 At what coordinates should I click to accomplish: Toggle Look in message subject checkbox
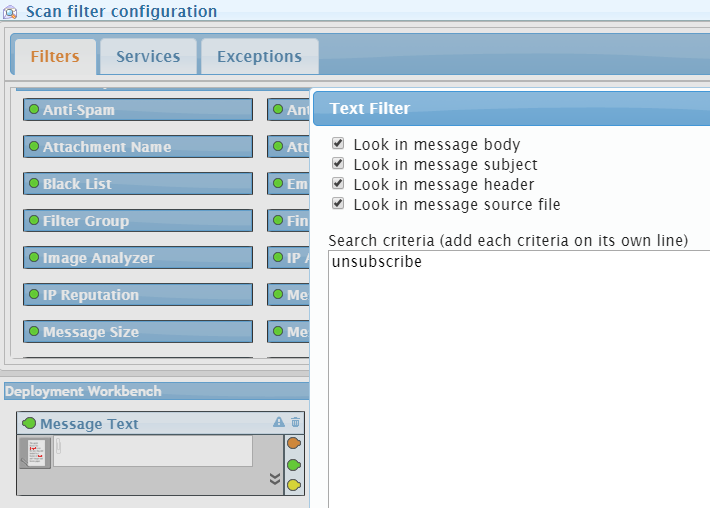click(x=338, y=164)
